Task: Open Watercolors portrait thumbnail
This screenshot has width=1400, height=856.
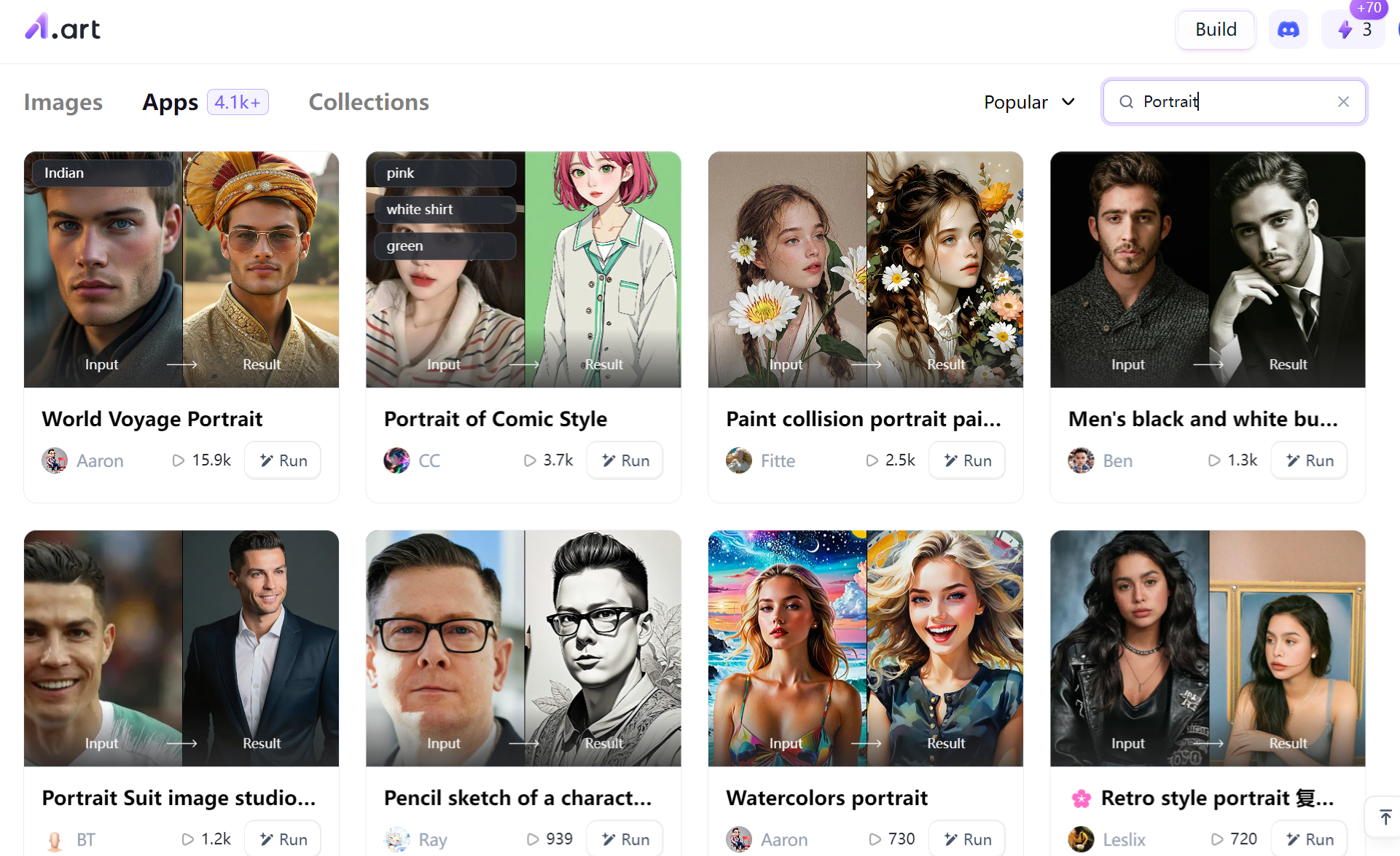Action: click(866, 648)
